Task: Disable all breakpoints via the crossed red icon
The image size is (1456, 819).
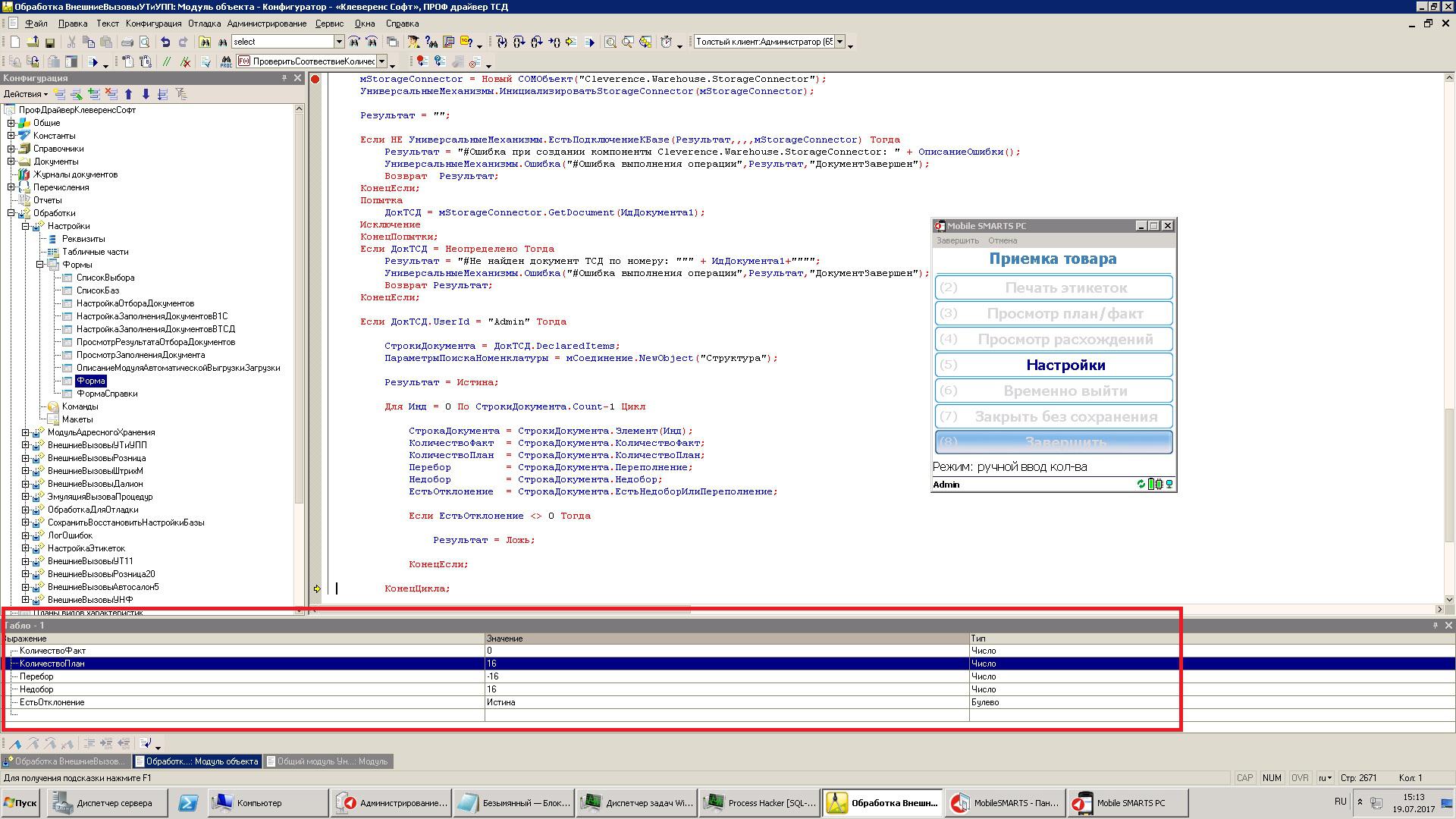Action: coord(475,62)
